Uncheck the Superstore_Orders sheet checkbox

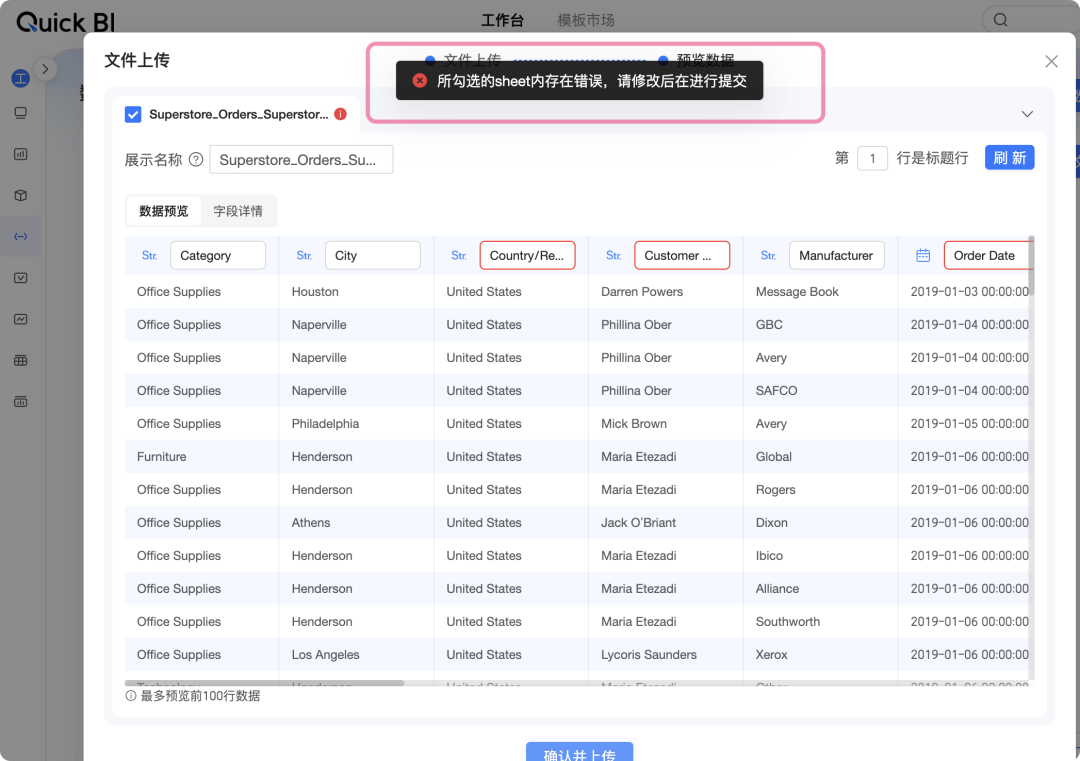133,114
